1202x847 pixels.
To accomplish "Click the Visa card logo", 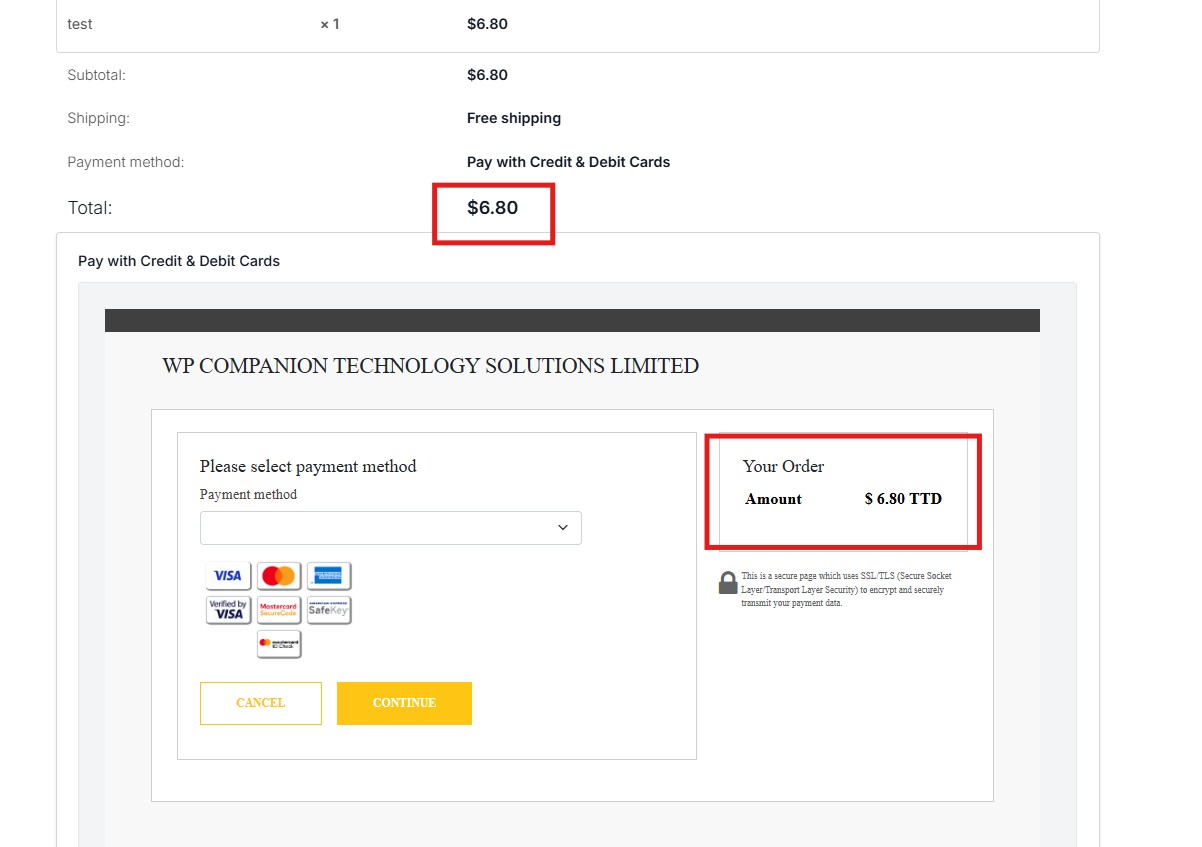I will click(228, 576).
